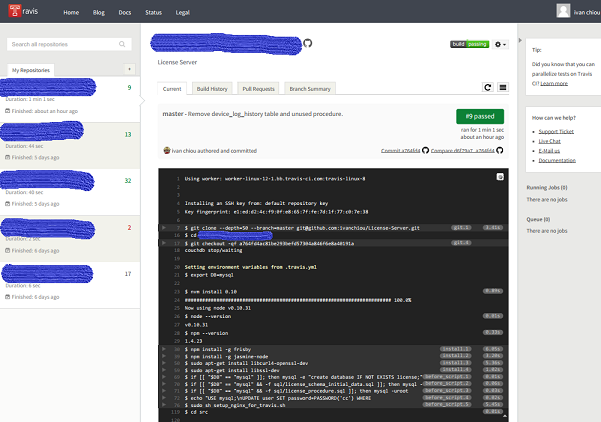Click the Travis CI logo

pos(23,11)
